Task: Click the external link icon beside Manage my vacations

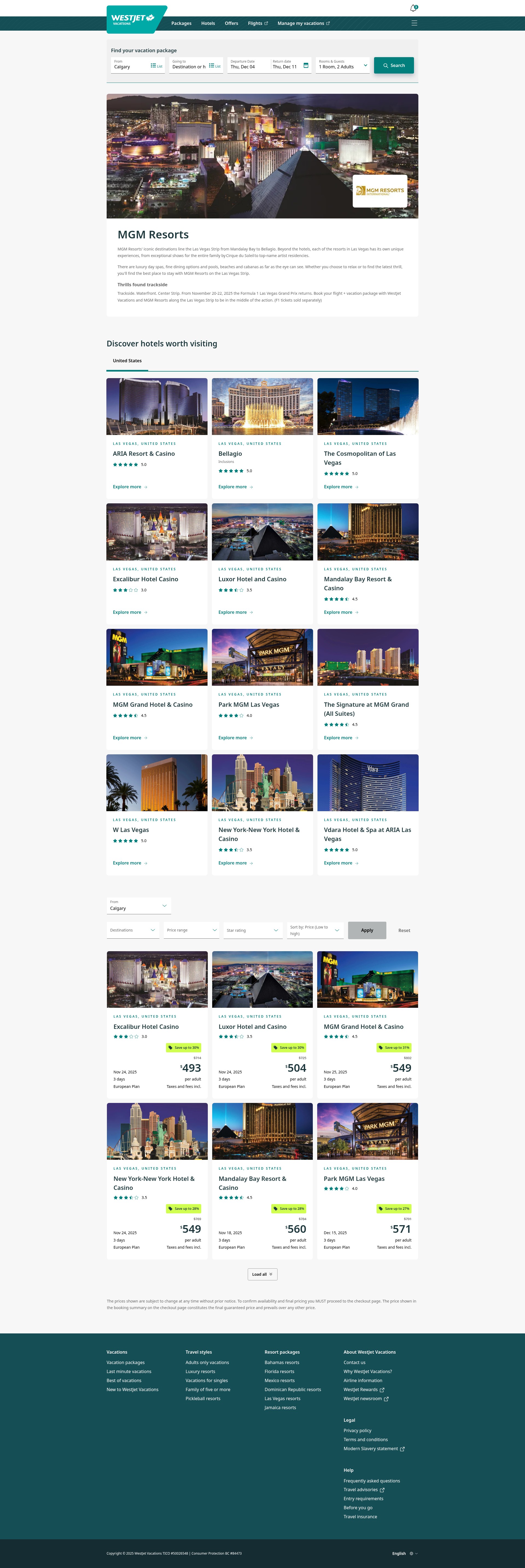Action: (x=328, y=24)
